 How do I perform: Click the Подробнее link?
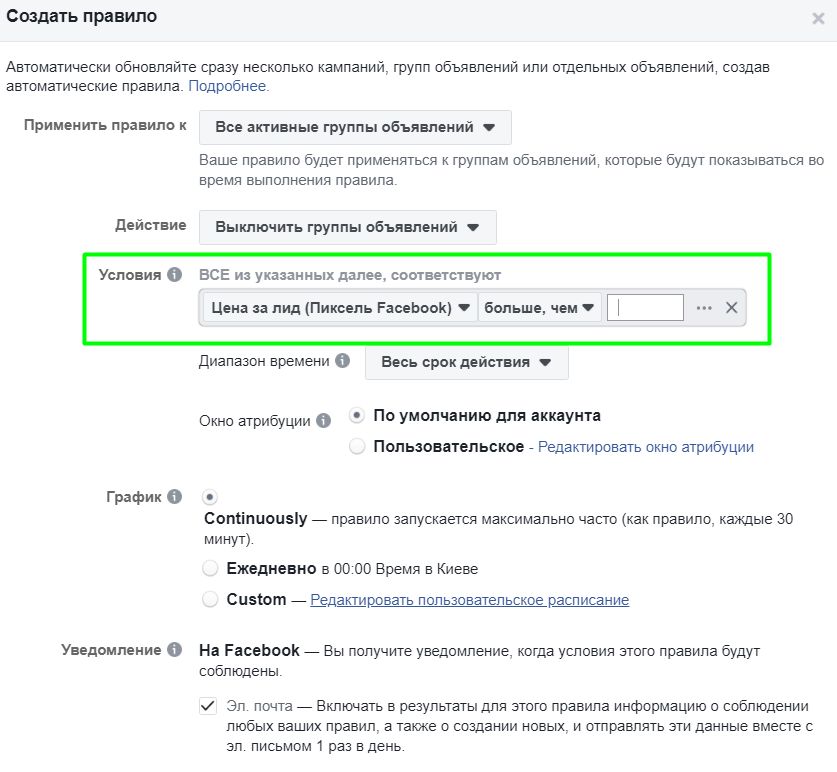pyautogui.click(x=230, y=86)
